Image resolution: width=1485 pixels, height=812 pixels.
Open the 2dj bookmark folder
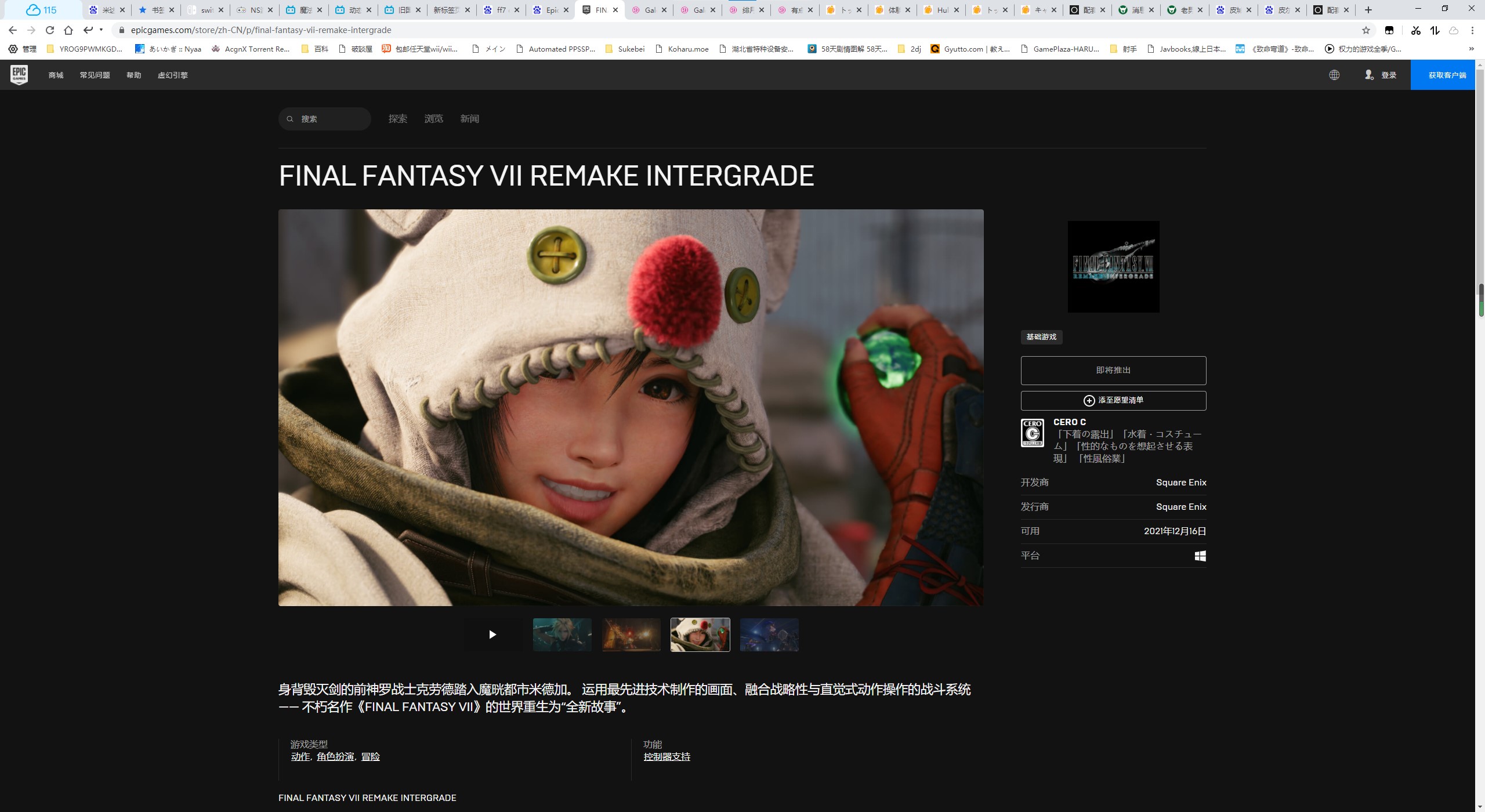909,49
